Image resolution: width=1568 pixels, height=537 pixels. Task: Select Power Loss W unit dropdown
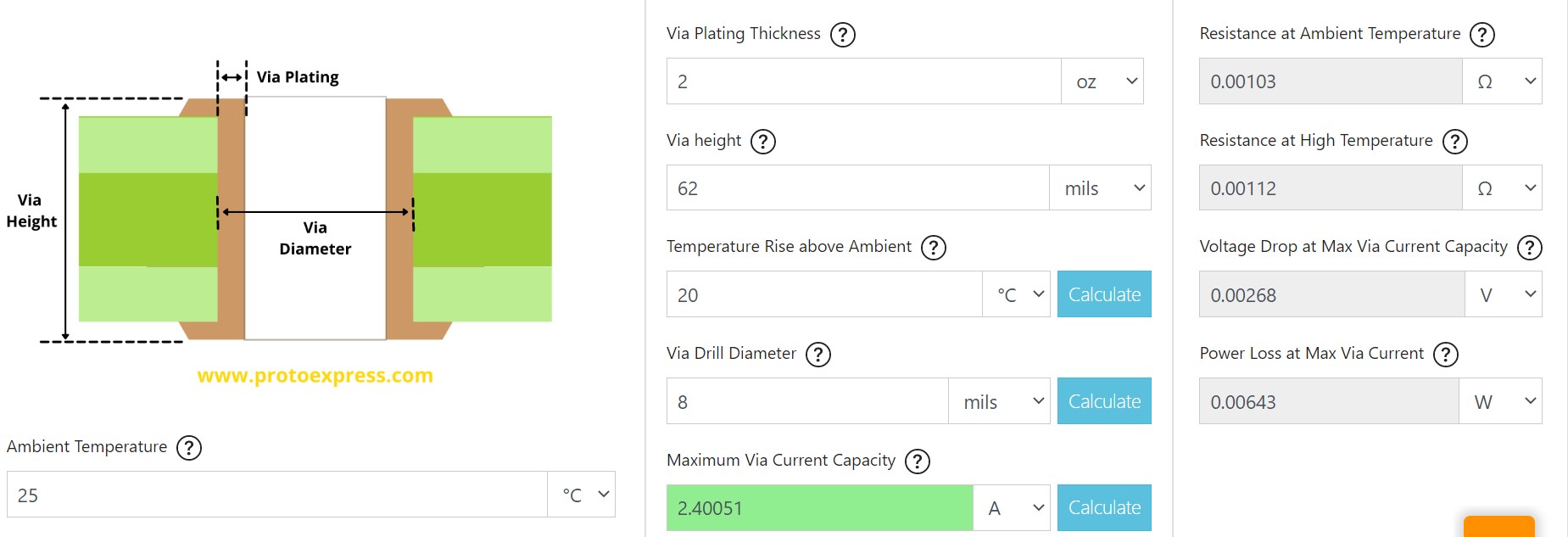(x=1501, y=402)
